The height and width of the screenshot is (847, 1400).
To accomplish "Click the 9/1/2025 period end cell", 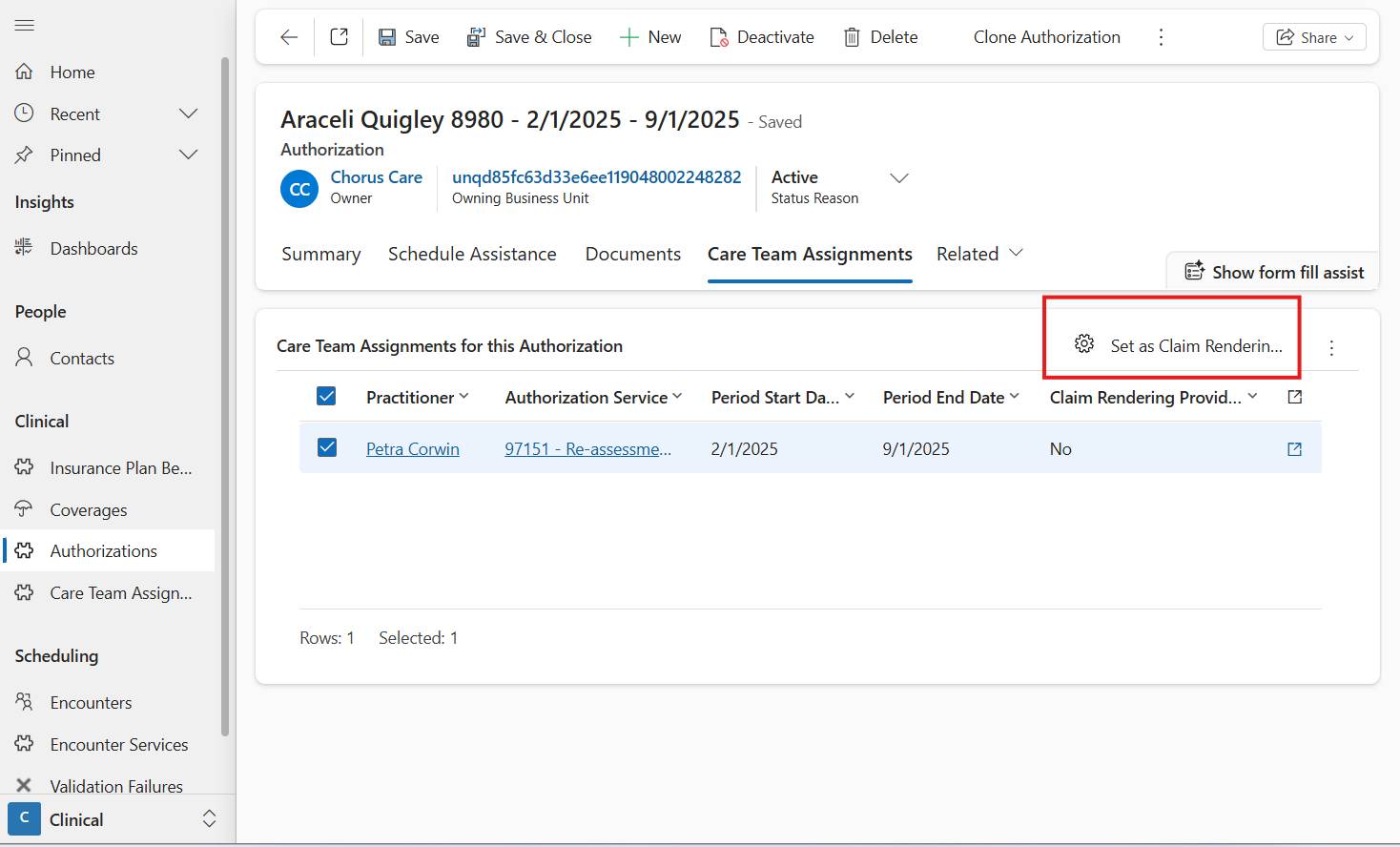I will click(x=916, y=449).
